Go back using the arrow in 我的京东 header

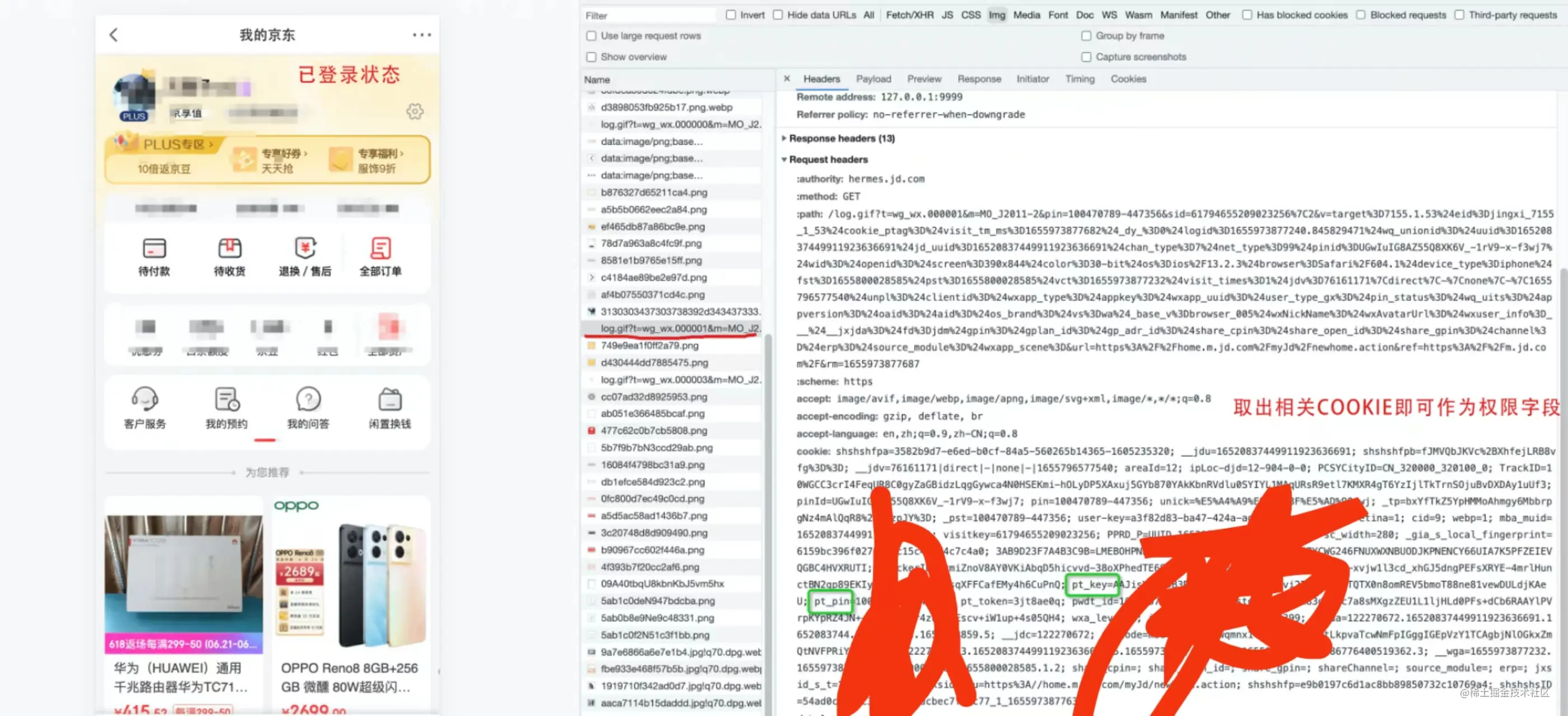[x=114, y=35]
